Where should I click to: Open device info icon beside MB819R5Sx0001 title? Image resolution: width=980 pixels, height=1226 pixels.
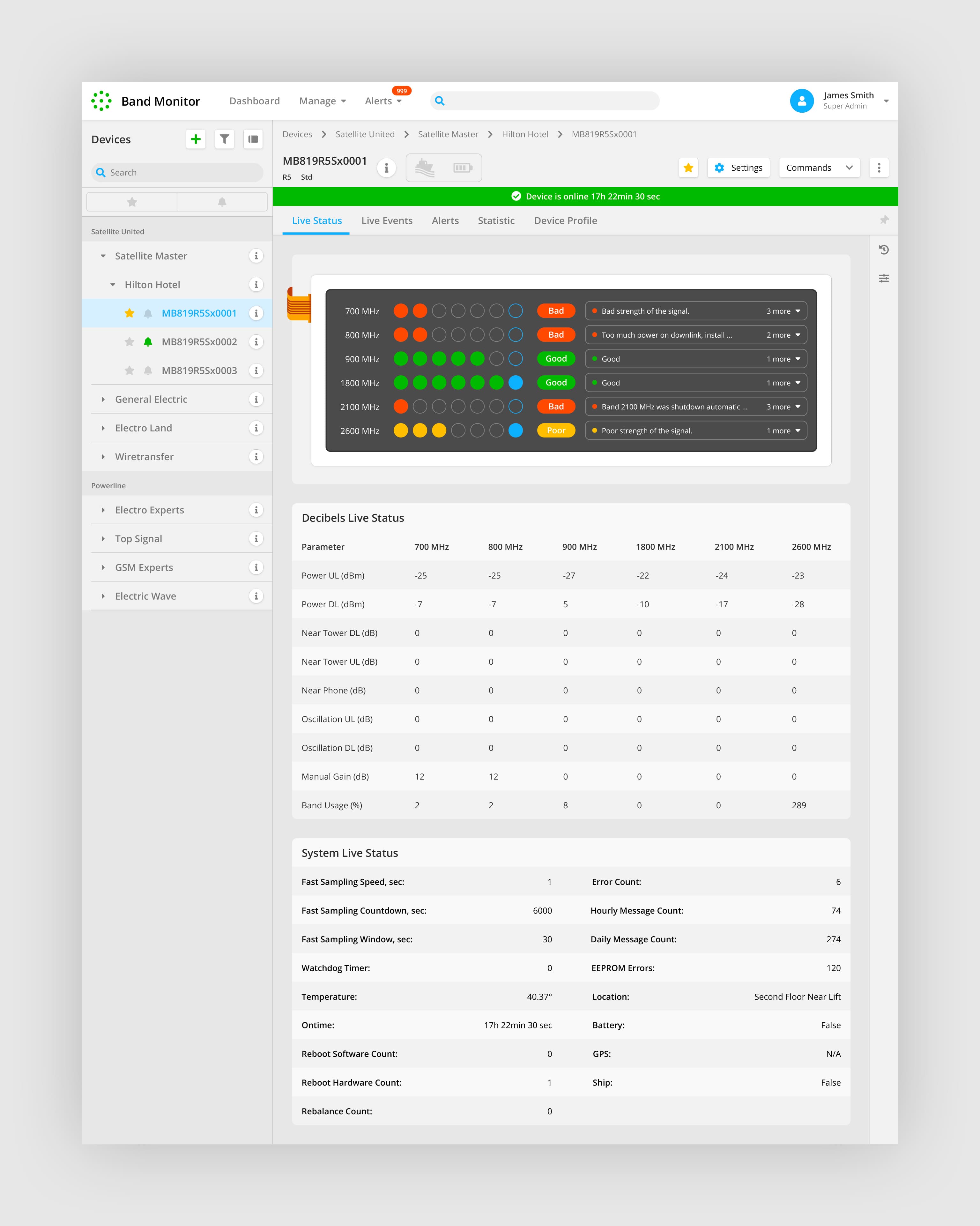[387, 168]
